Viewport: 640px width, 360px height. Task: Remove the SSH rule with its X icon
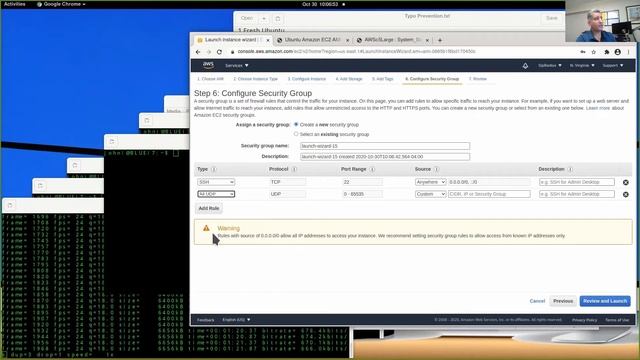click(x=625, y=182)
